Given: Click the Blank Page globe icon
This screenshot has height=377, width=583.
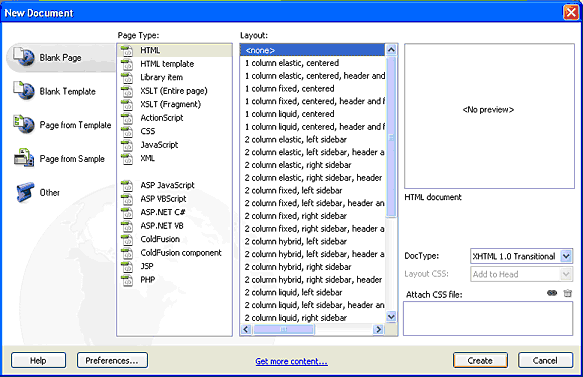Looking at the screenshot, I should [24, 57].
